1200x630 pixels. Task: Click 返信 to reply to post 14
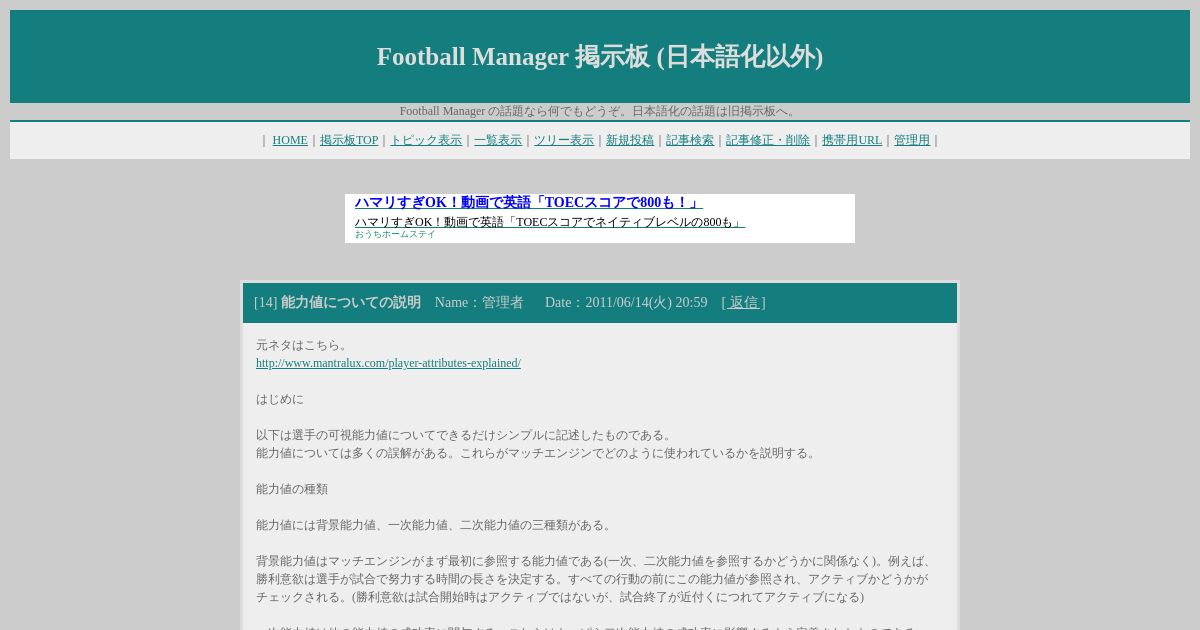coord(743,303)
